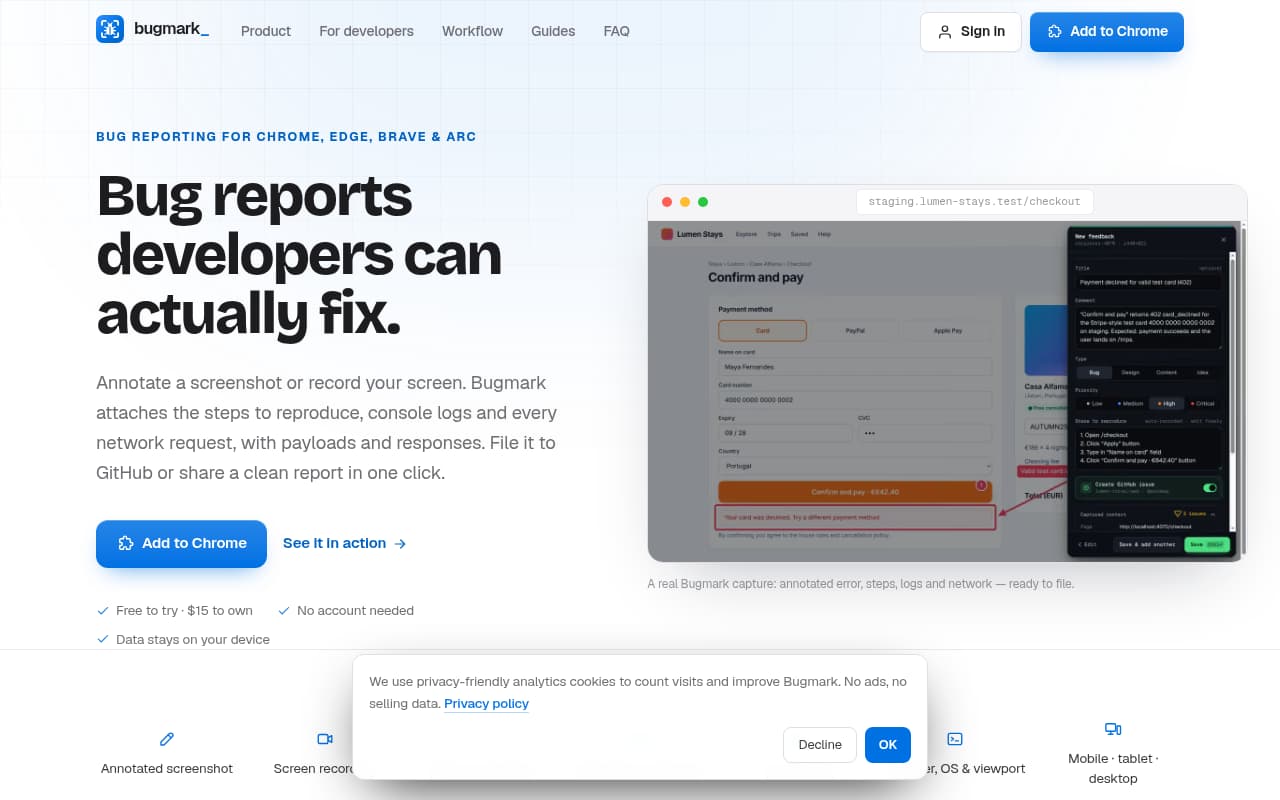Click Saved in the Lumen Stays demo nav
1280x800 pixels.
click(799, 234)
